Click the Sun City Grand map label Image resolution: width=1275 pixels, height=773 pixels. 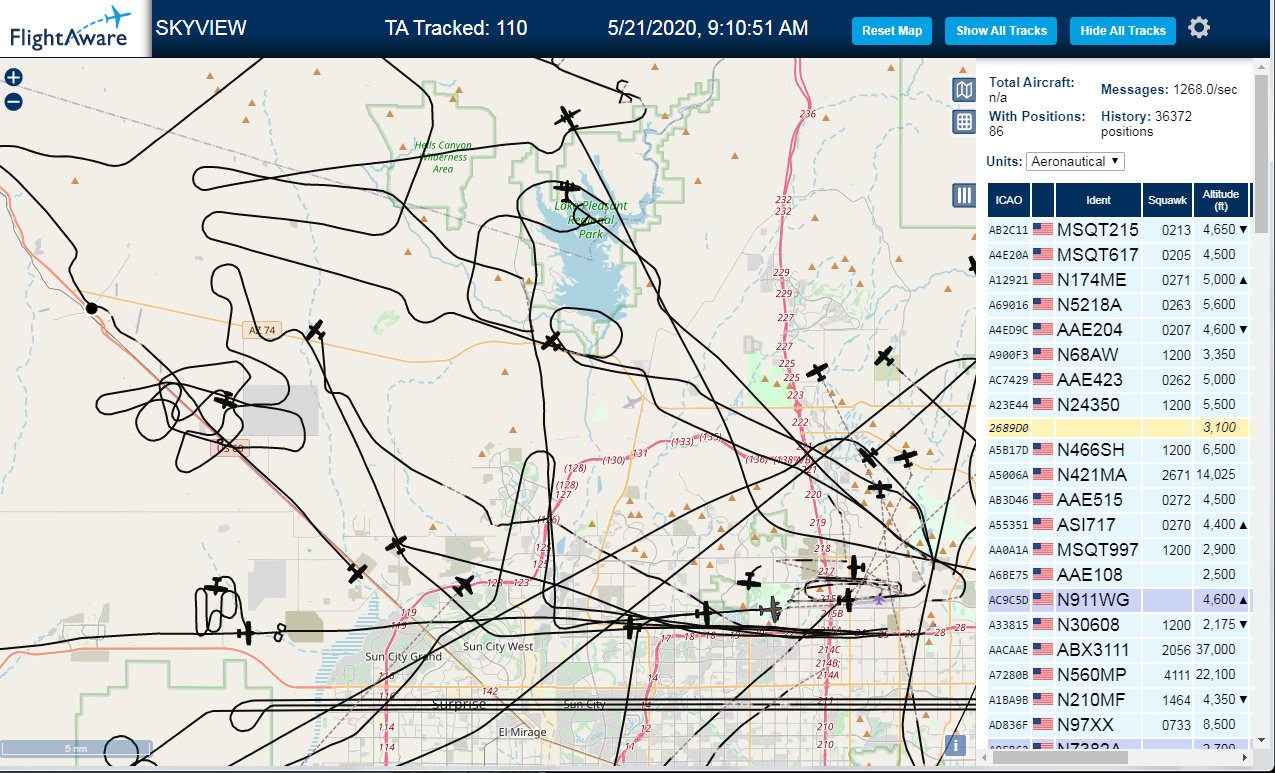[404, 657]
